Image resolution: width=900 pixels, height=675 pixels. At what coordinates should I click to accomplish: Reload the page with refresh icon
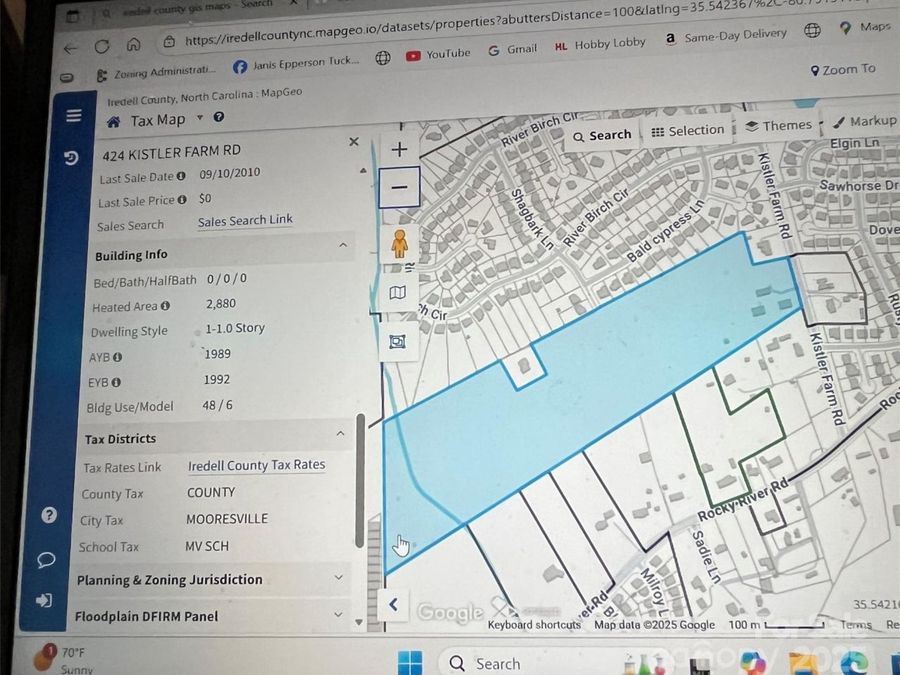[102, 47]
